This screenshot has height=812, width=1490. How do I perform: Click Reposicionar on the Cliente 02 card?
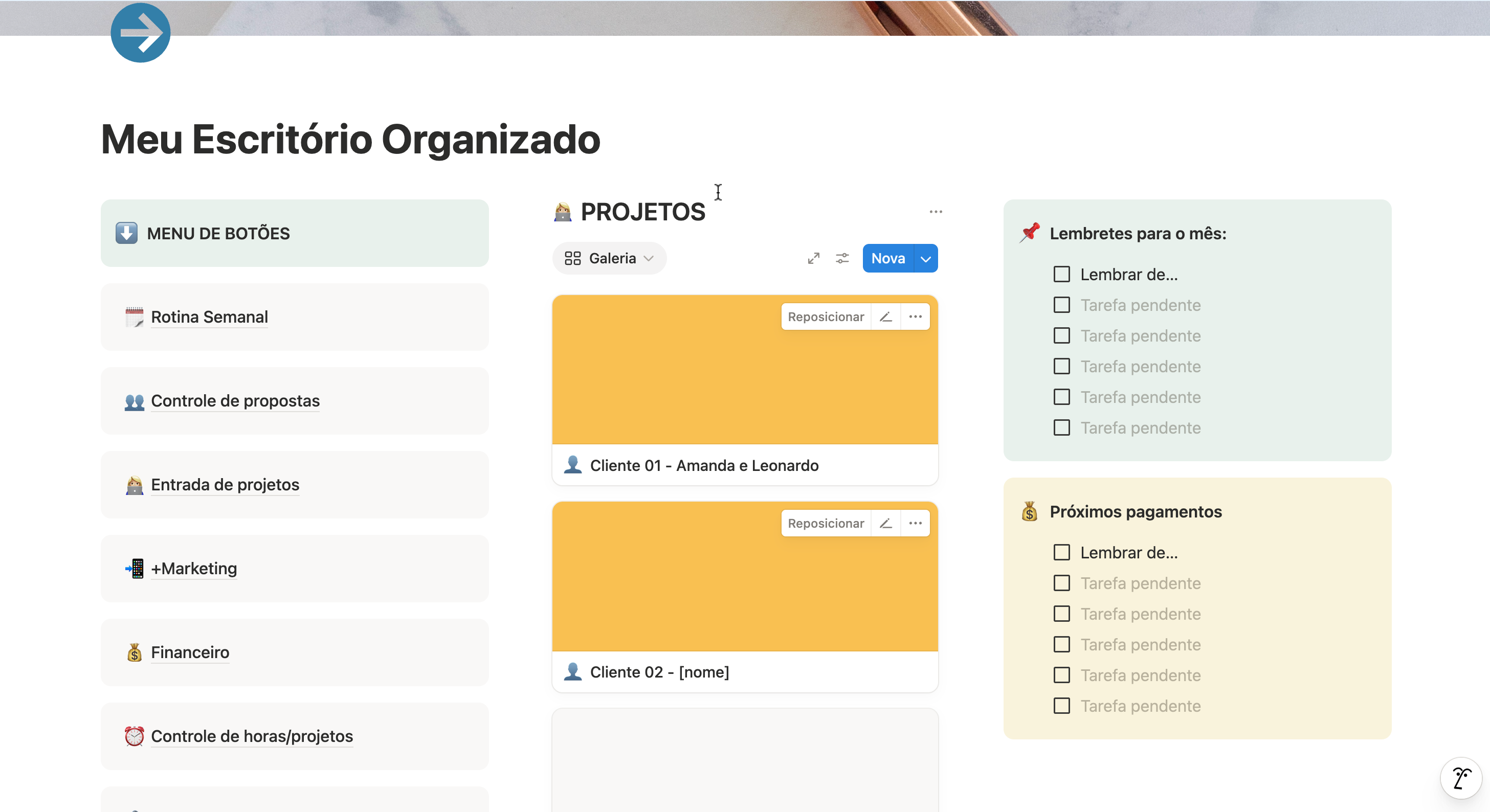coord(826,524)
